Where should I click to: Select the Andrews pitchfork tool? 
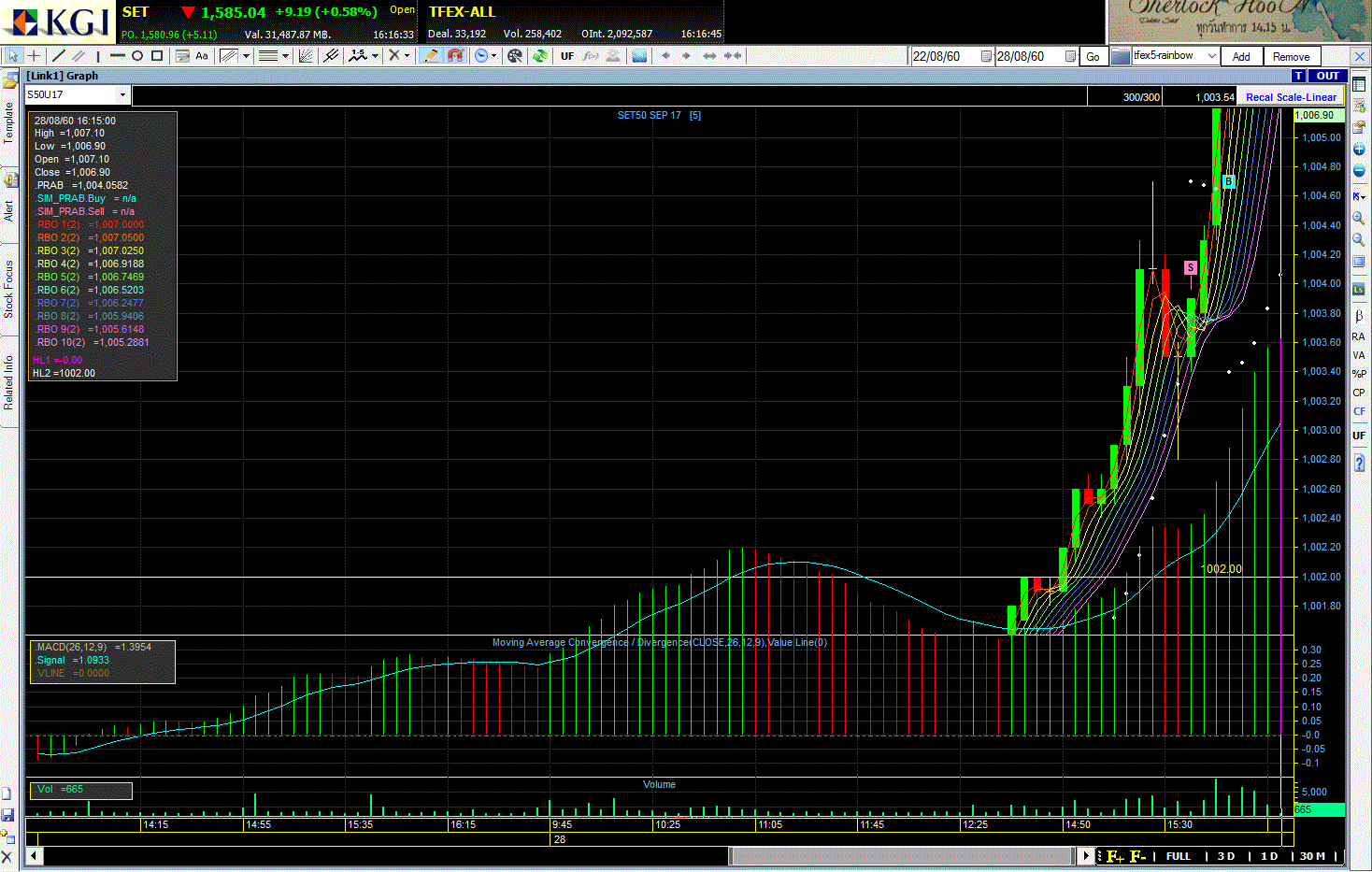point(331,56)
